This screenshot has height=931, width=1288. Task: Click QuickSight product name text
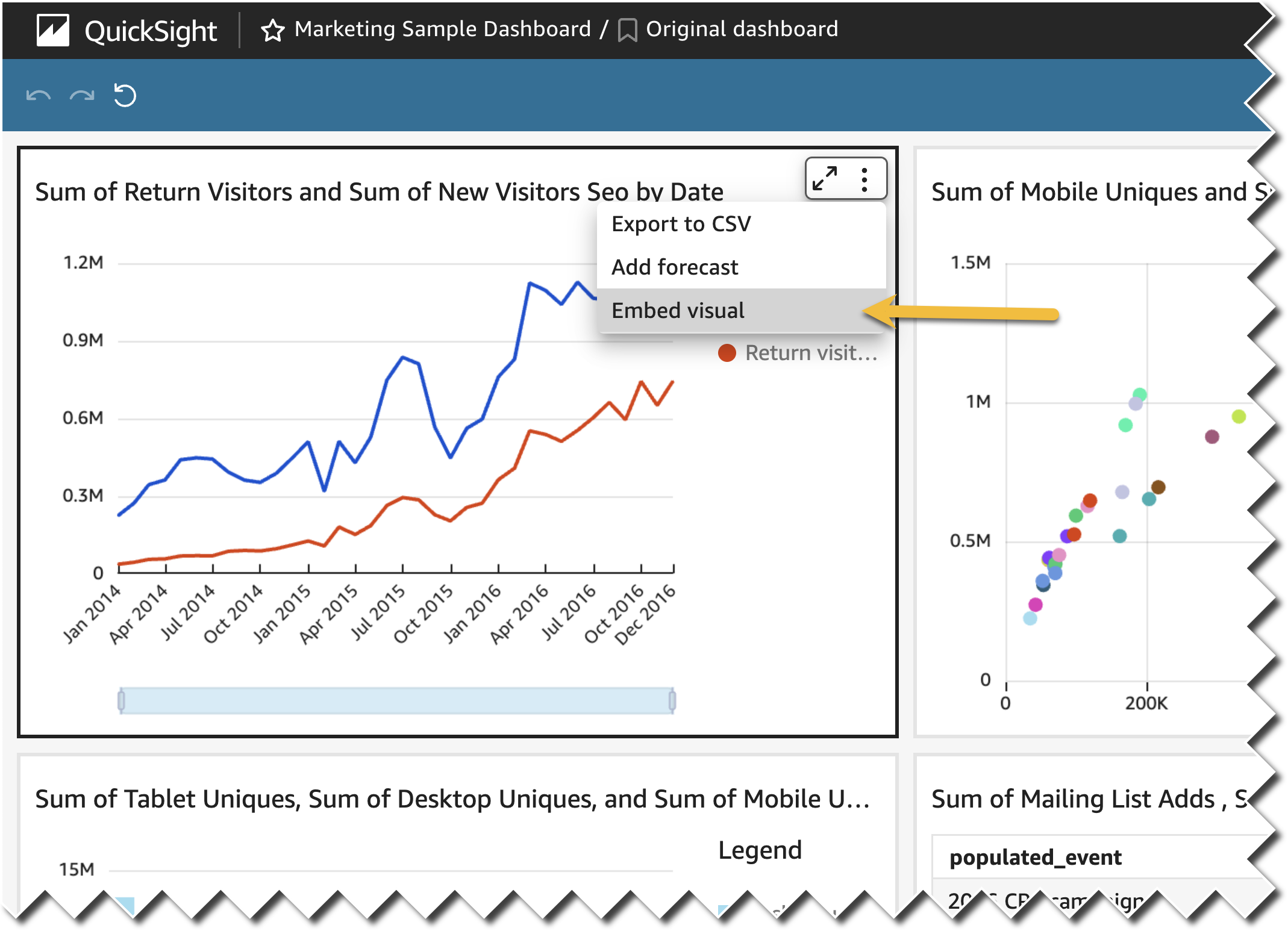tap(151, 31)
